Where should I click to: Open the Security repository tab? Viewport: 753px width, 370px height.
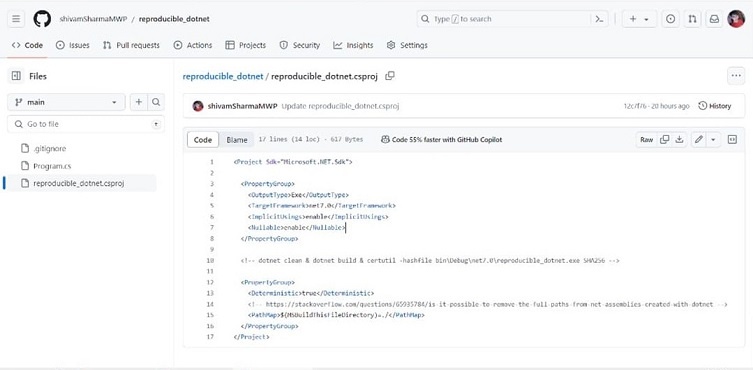click(x=300, y=45)
